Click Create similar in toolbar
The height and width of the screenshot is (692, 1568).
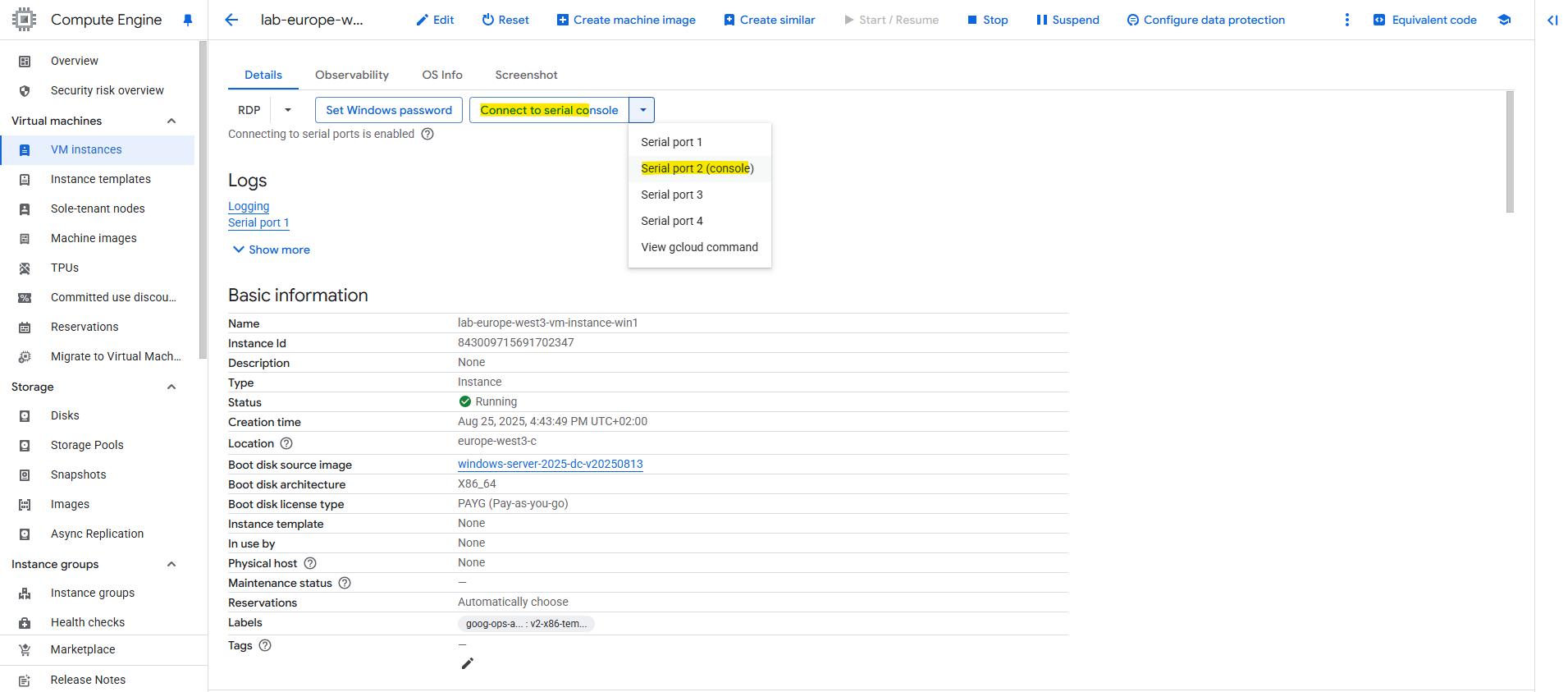pos(770,20)
